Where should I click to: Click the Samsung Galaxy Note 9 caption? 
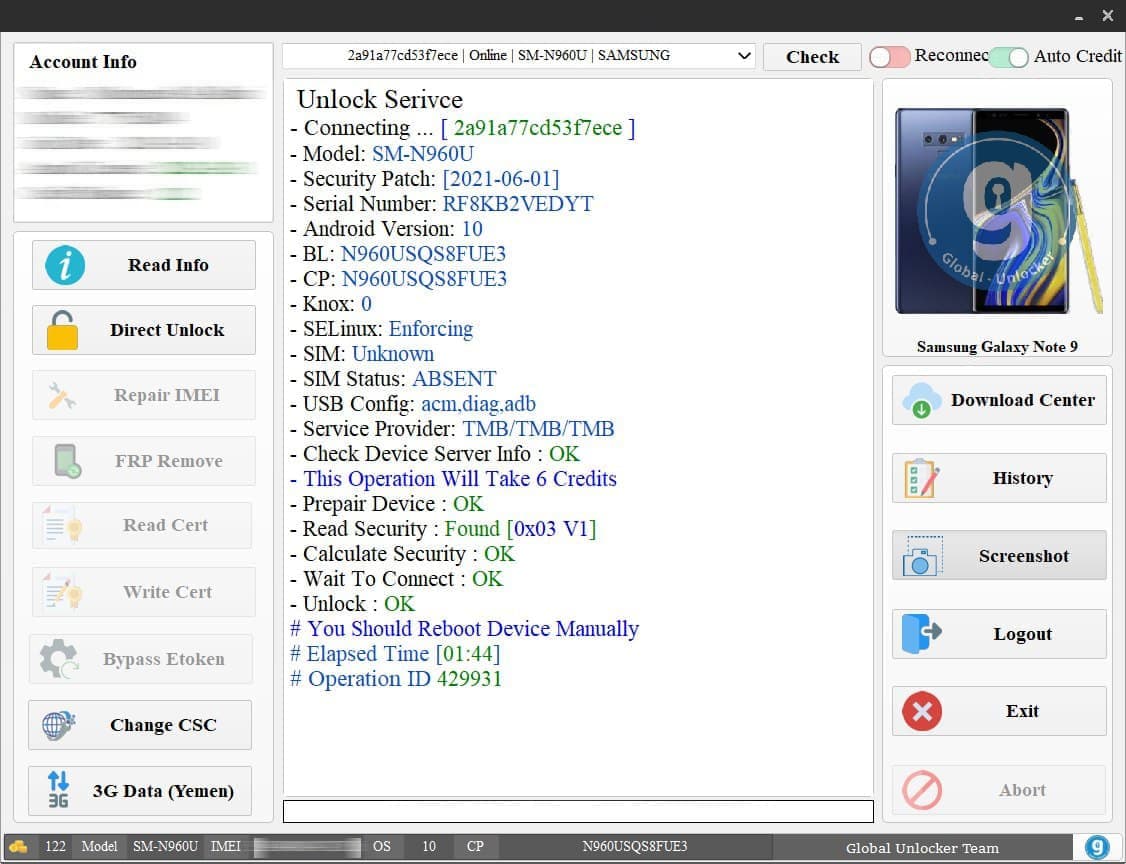point(997,347)
